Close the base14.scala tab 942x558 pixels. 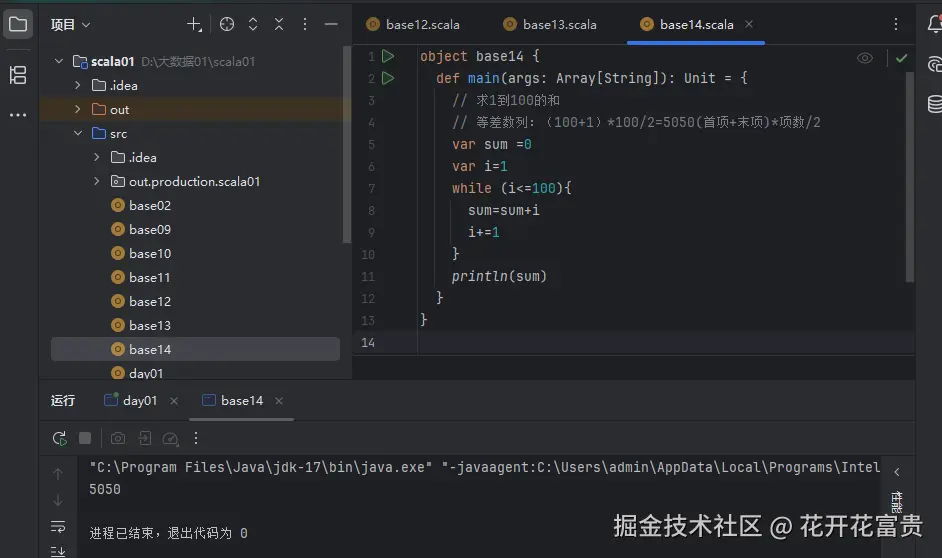point(749,24)
